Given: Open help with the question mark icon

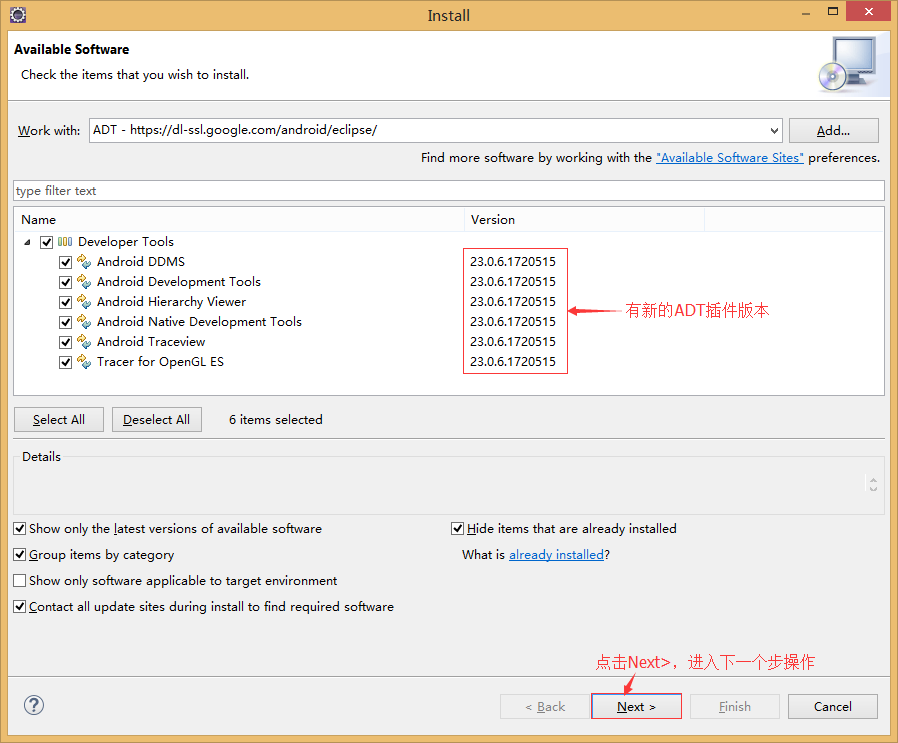Looking at the screenshot, I should pos(34,705).
